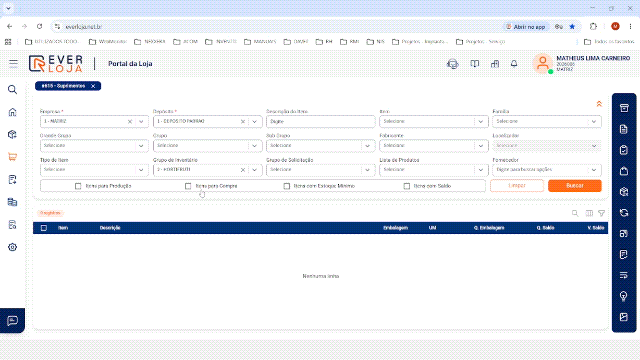Viewport: 640px width, 360px height.
Task: Sort by the Descrição column header
Action: pos(110,228)
